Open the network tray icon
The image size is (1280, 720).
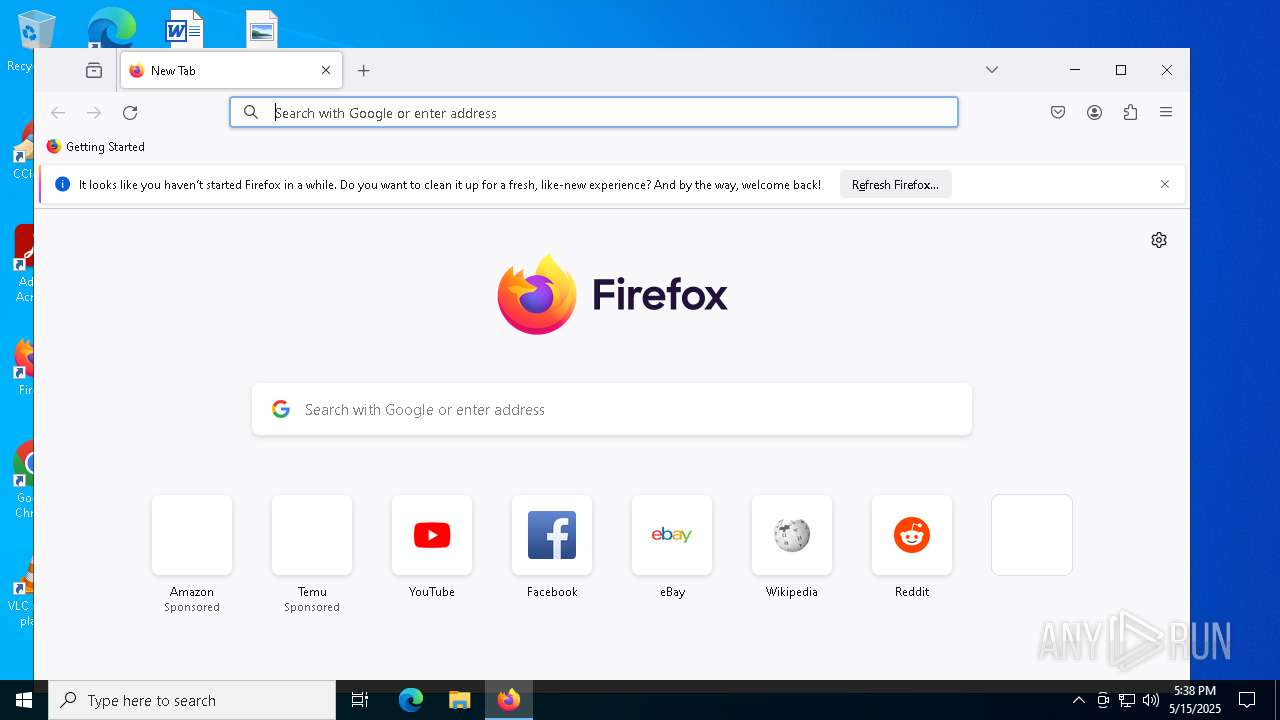click(1127, 700)
